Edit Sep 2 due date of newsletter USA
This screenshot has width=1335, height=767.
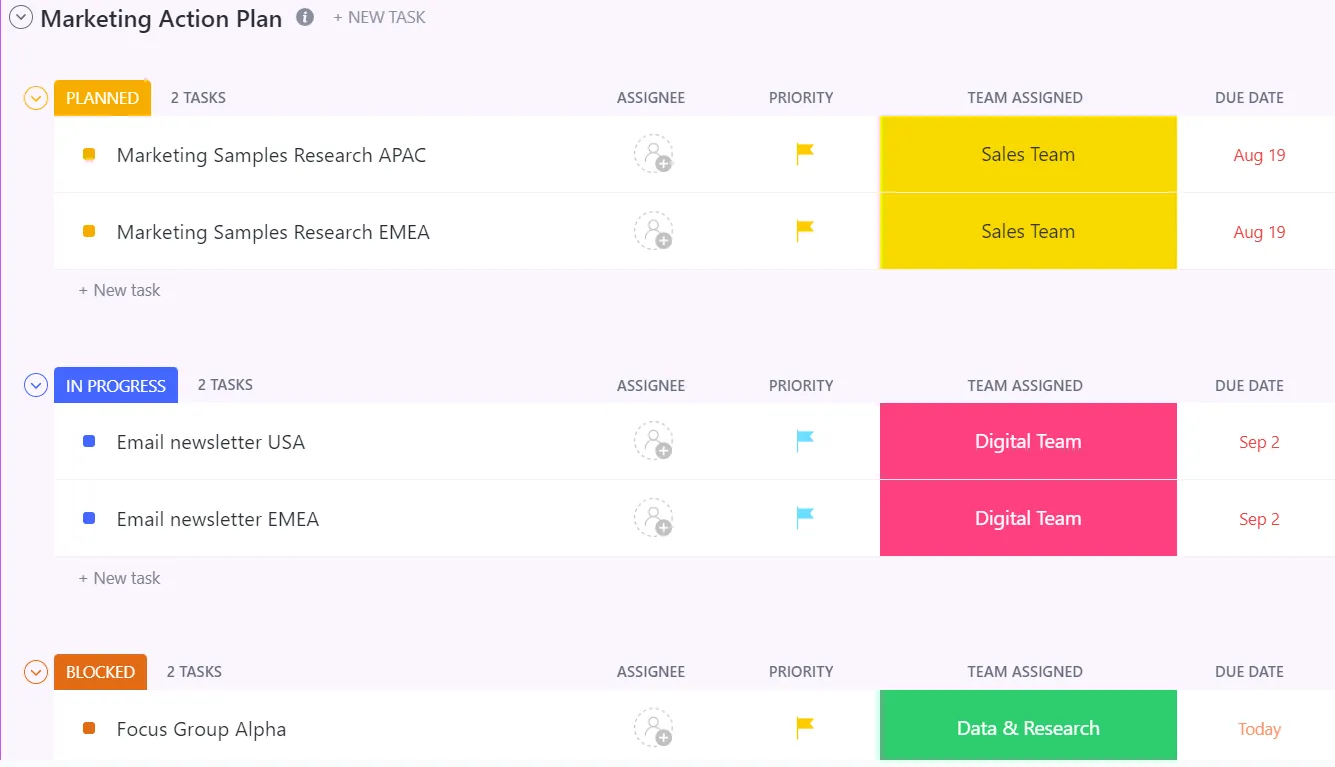pyautogui.click(x=1259, y=442)
